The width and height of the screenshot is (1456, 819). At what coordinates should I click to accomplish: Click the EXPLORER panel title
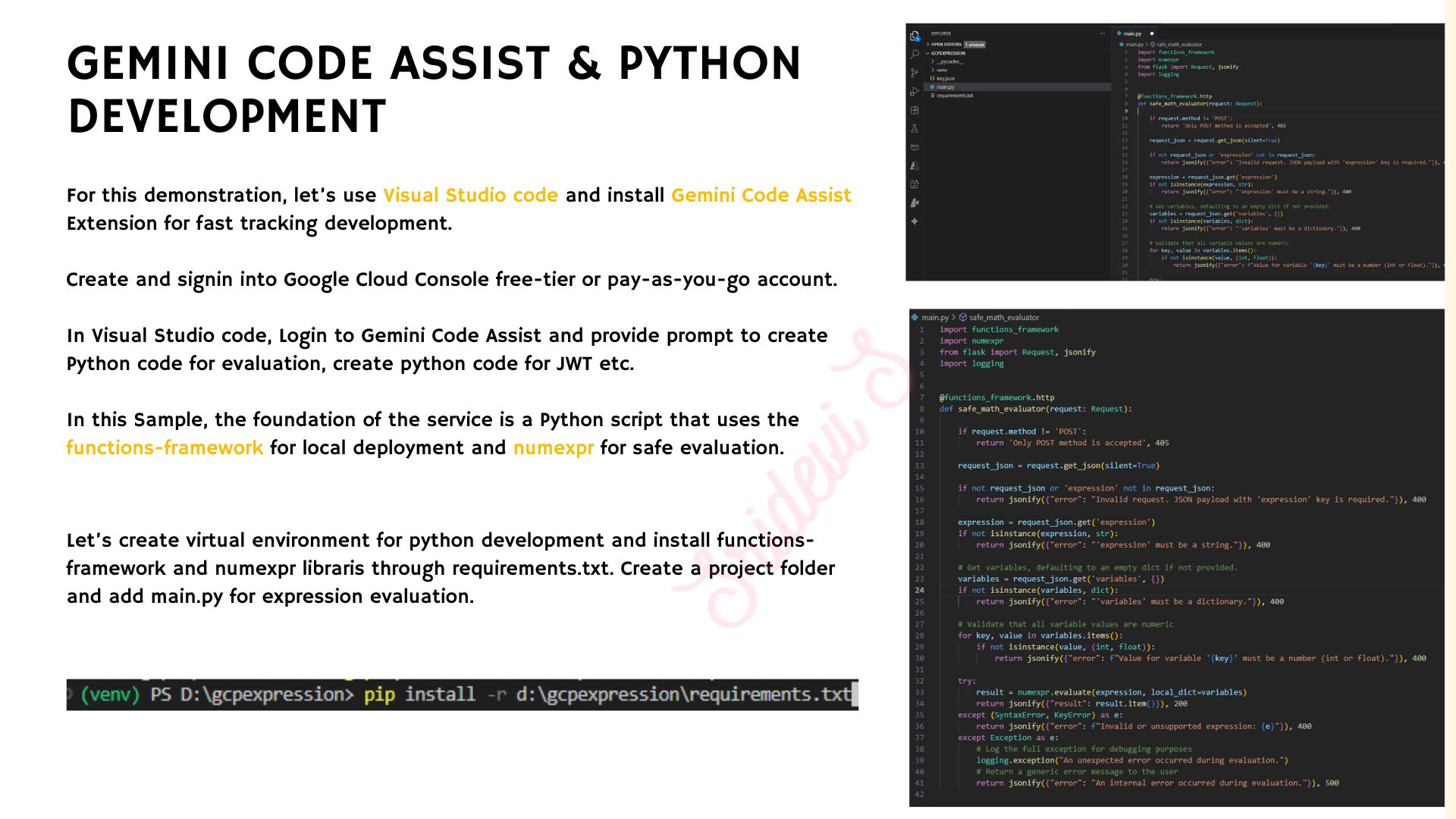point(941,33)
